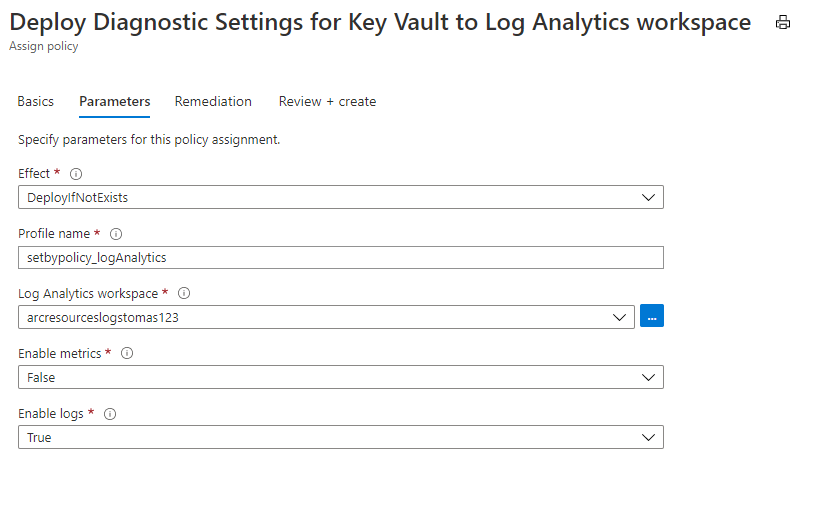Open the Review + create tab
Image resolution: width=836 pixels, height=509 pixels.
click(327, 101)
